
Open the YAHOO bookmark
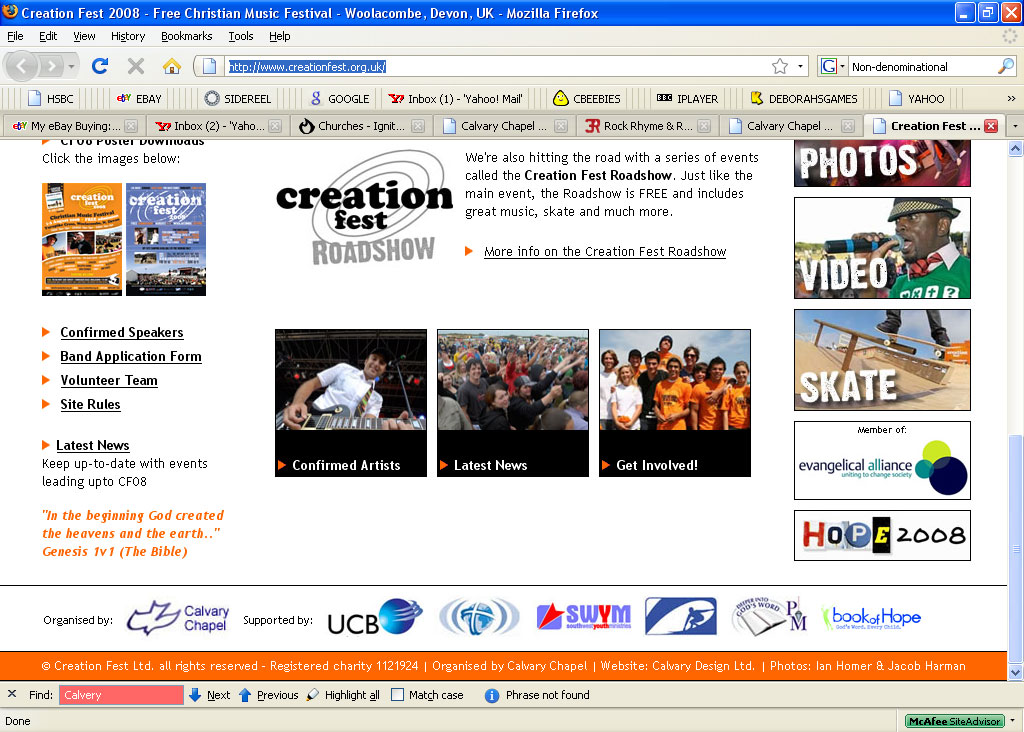coord(917,99)
